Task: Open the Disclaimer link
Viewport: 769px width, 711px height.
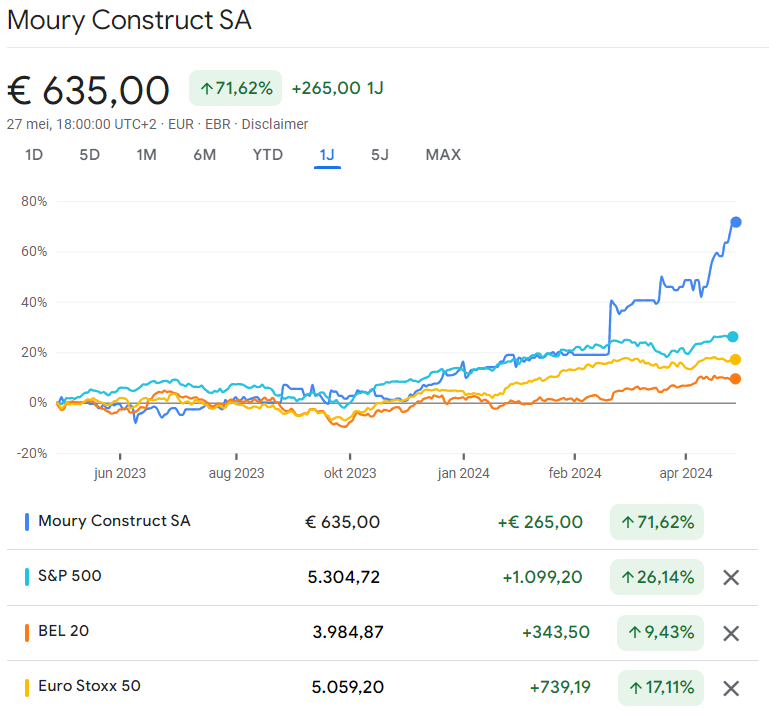Action: point(277,124)
